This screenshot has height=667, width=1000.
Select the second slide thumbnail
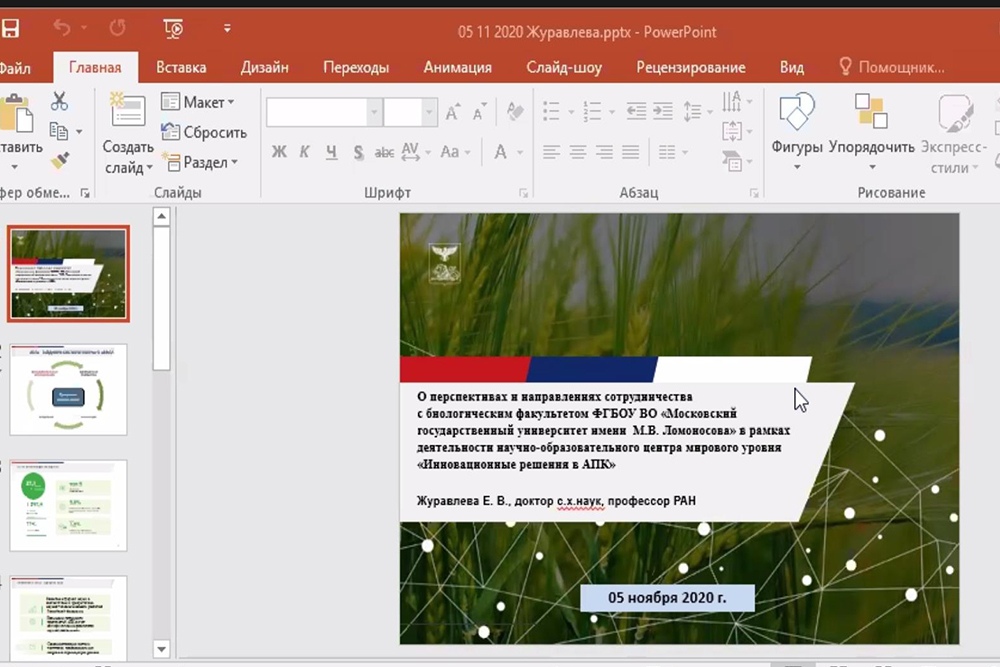[69, 389]
